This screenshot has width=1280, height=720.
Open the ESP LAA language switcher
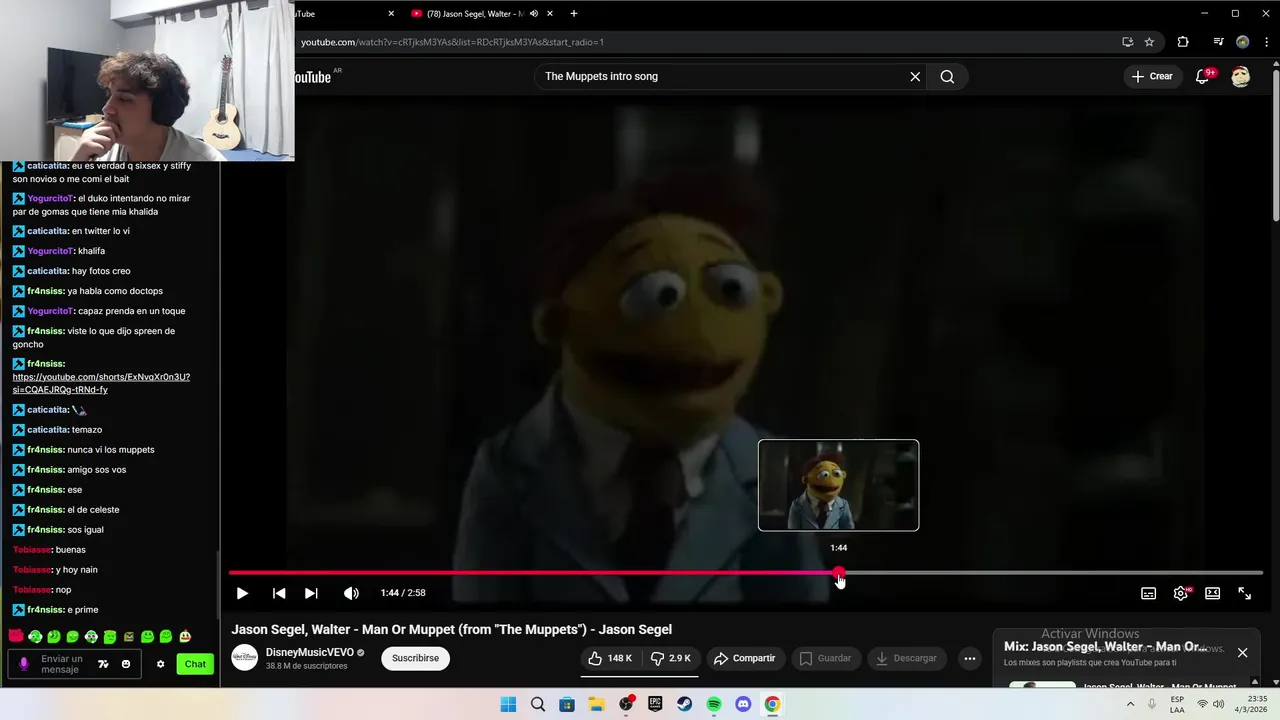(1178, 704)
